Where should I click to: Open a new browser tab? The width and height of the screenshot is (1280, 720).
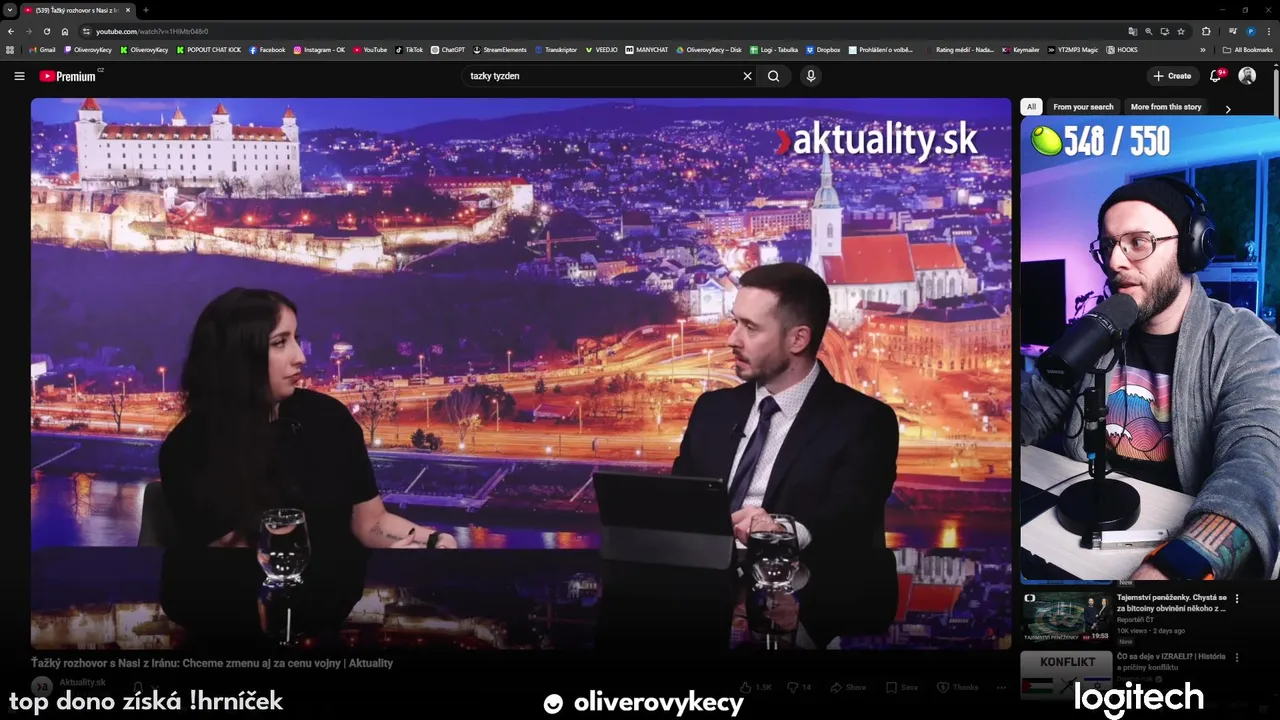(146, 10)
